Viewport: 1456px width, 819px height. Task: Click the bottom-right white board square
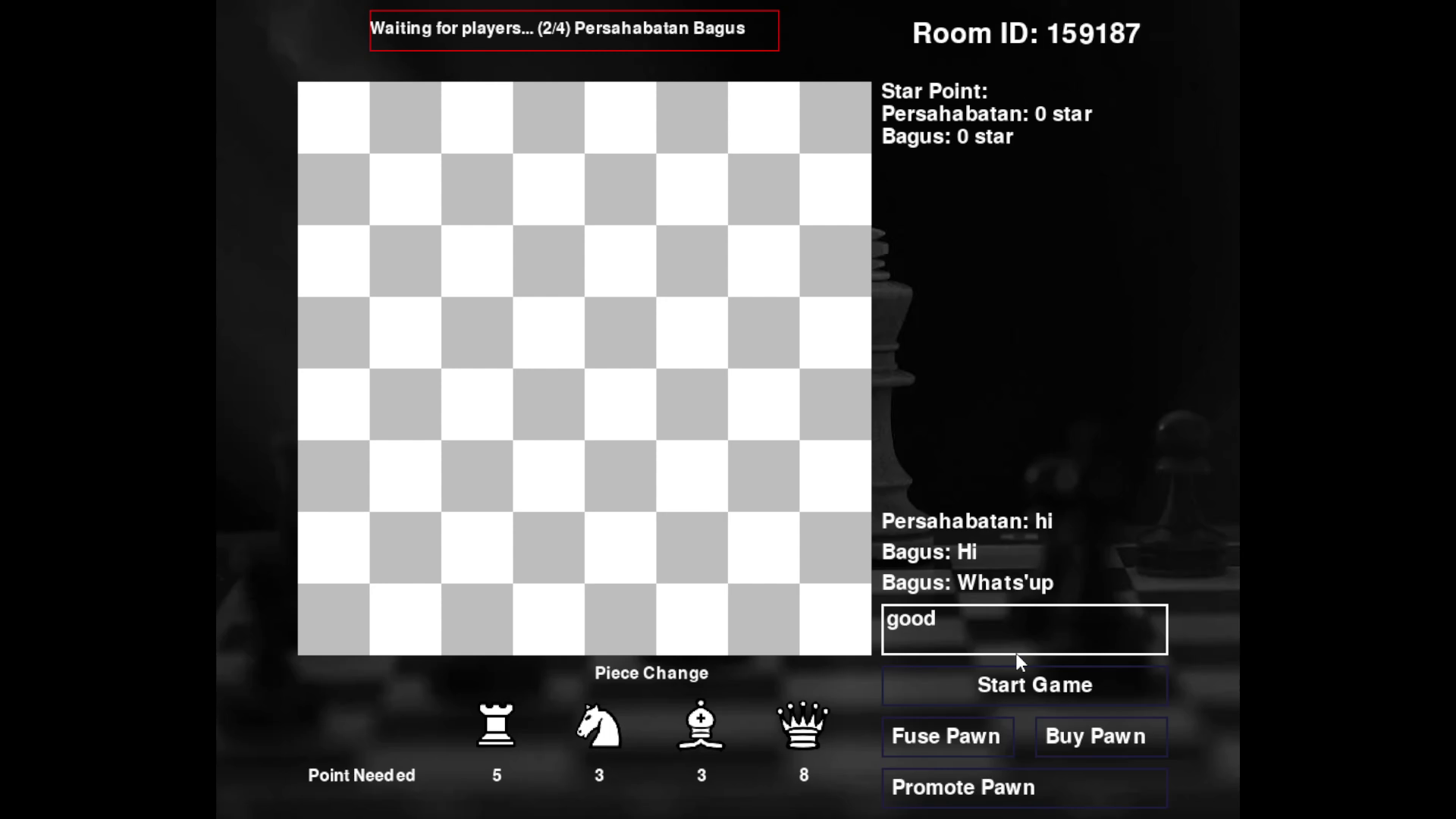835,620
